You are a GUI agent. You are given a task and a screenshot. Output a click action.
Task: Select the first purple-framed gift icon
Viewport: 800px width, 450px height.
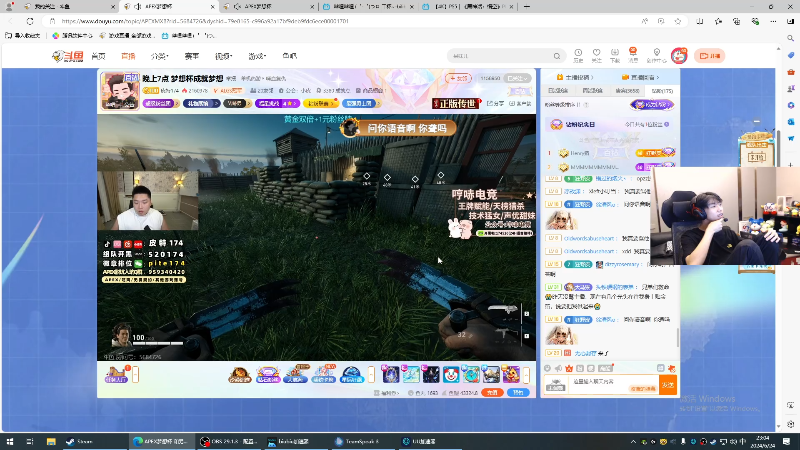[x=390, y=375]
